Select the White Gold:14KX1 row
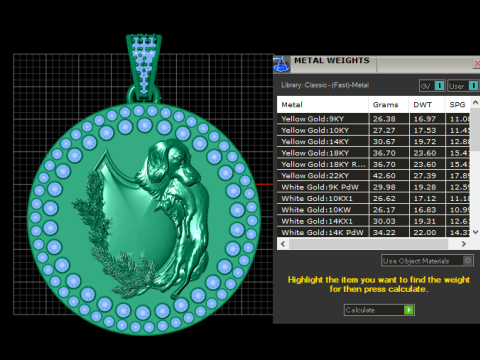This screenshot has width=480, height=360. [373, 221]
